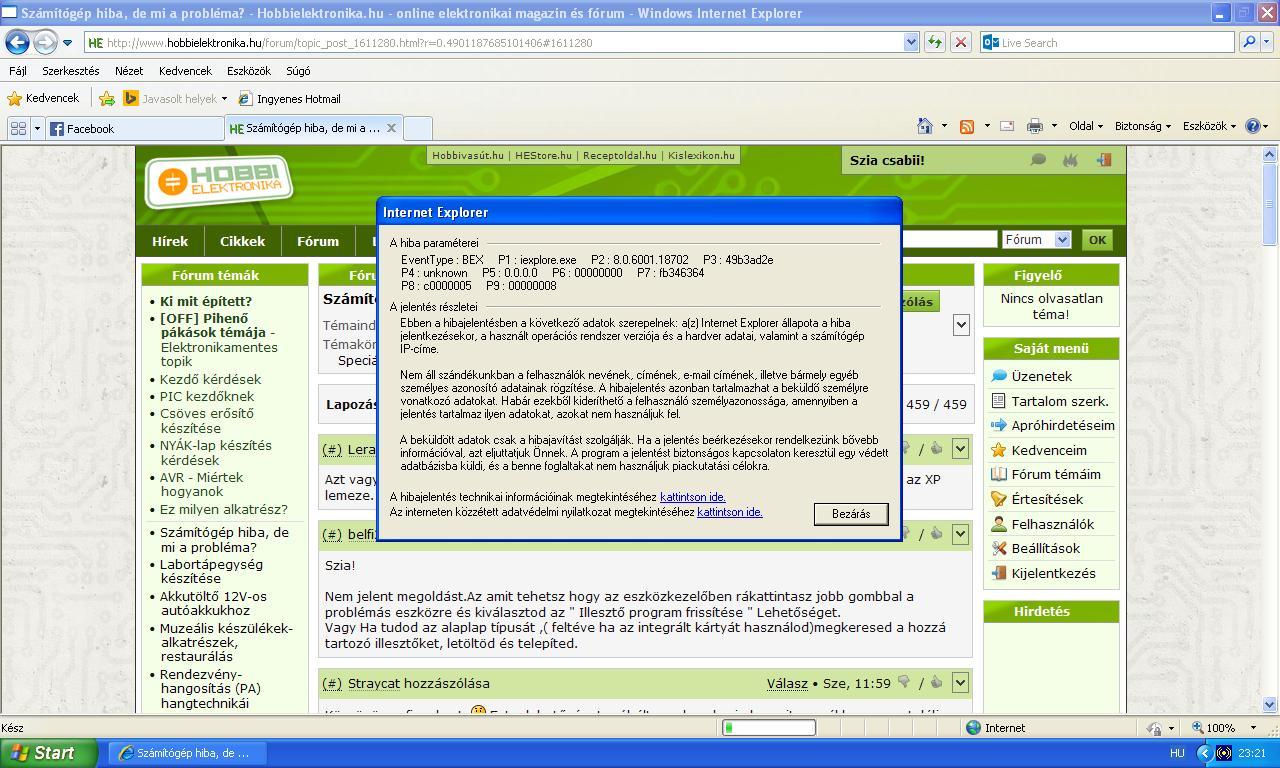This screenshot has height=768, width=1280.
Task: Open the Eszközök command bar dropdown
Action: 1209,126
